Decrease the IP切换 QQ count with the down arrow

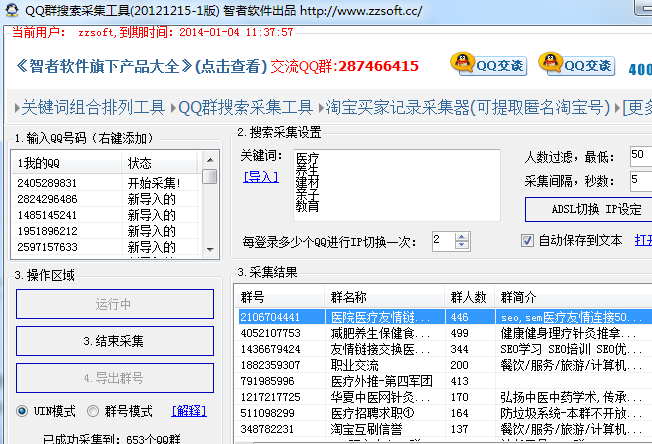point(460,246)
